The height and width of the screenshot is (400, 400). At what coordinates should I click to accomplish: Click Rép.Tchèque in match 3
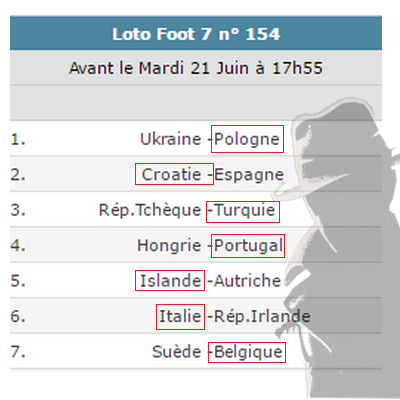[150, 210]
